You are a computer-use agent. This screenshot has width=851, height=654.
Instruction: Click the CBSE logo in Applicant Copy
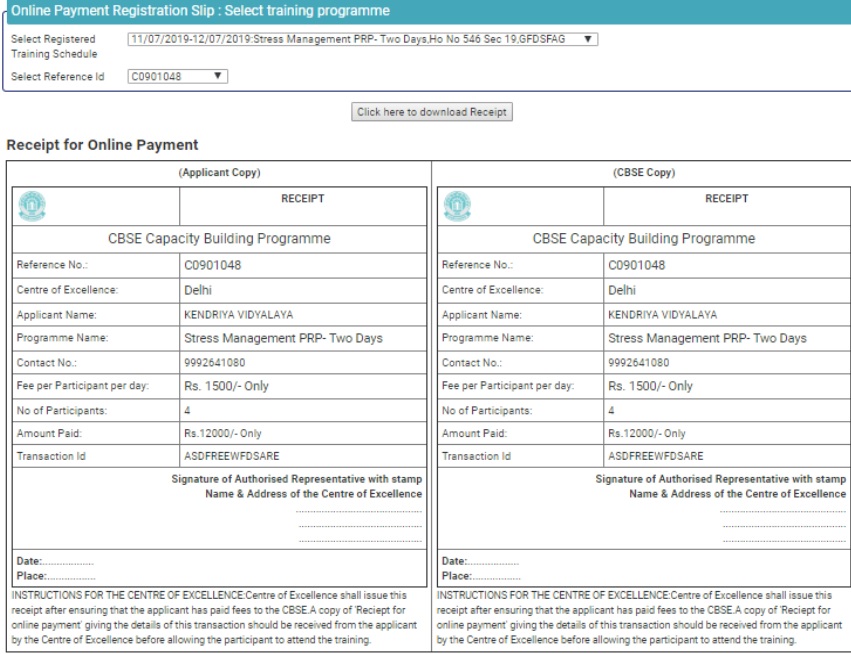point(33,206)
